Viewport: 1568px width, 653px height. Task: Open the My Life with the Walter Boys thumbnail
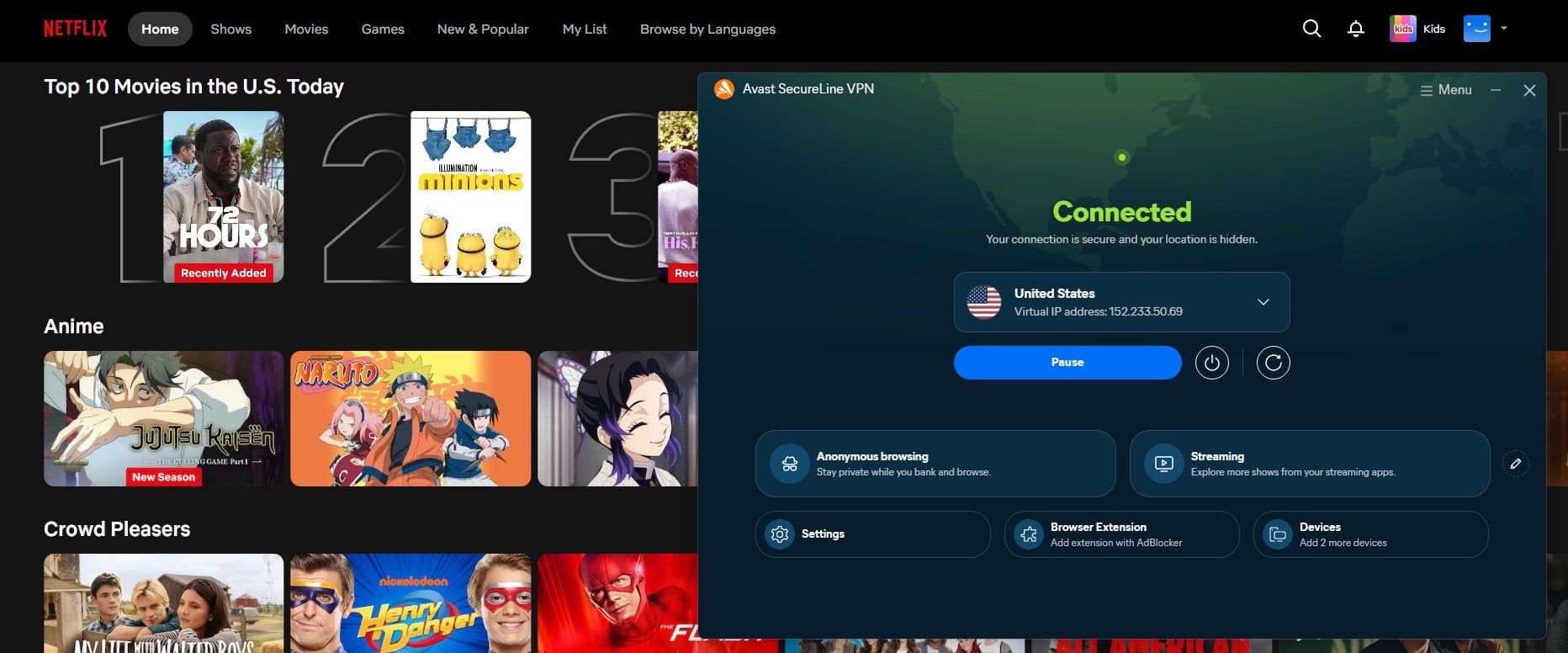pyautogui.click(x=163, y=603)
